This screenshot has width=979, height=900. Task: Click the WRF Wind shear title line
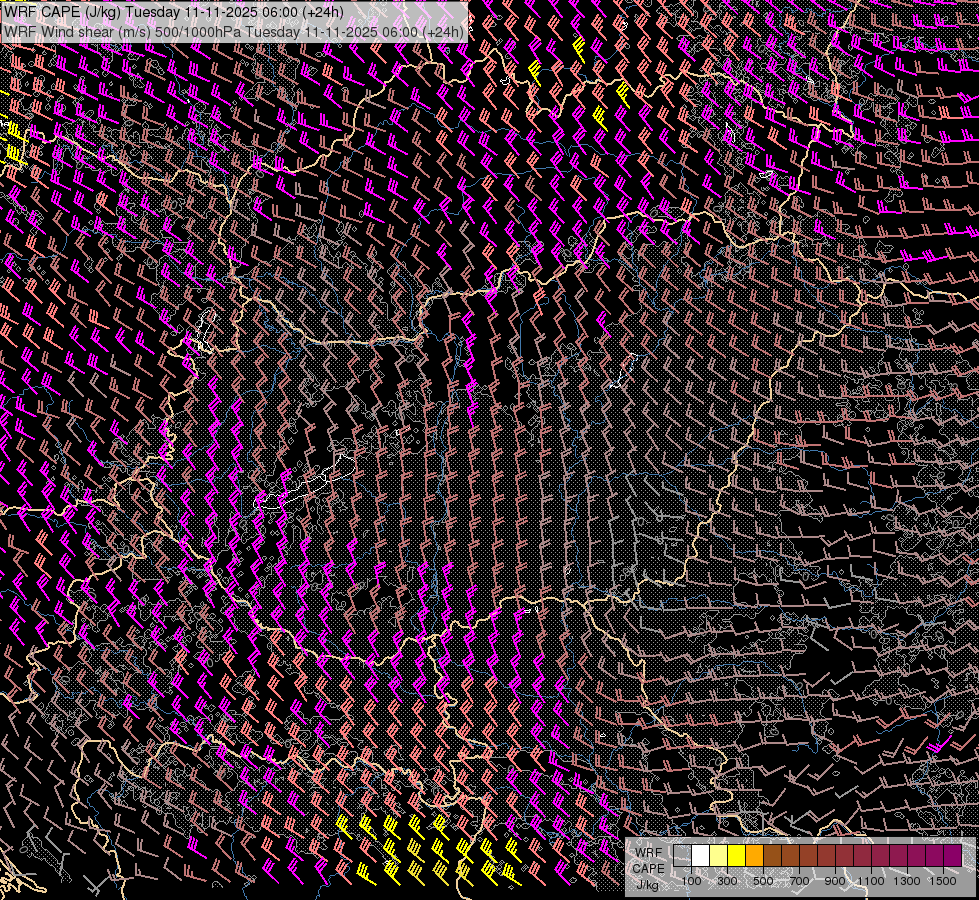tap(234, 32)
